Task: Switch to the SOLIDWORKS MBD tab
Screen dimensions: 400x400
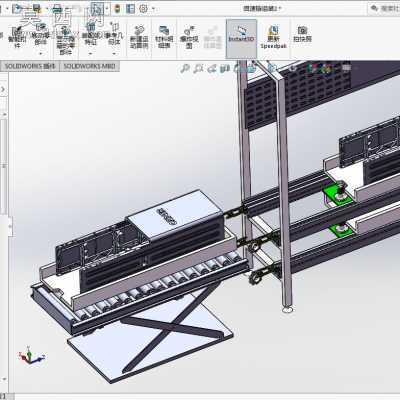Action: click(89, 66)
